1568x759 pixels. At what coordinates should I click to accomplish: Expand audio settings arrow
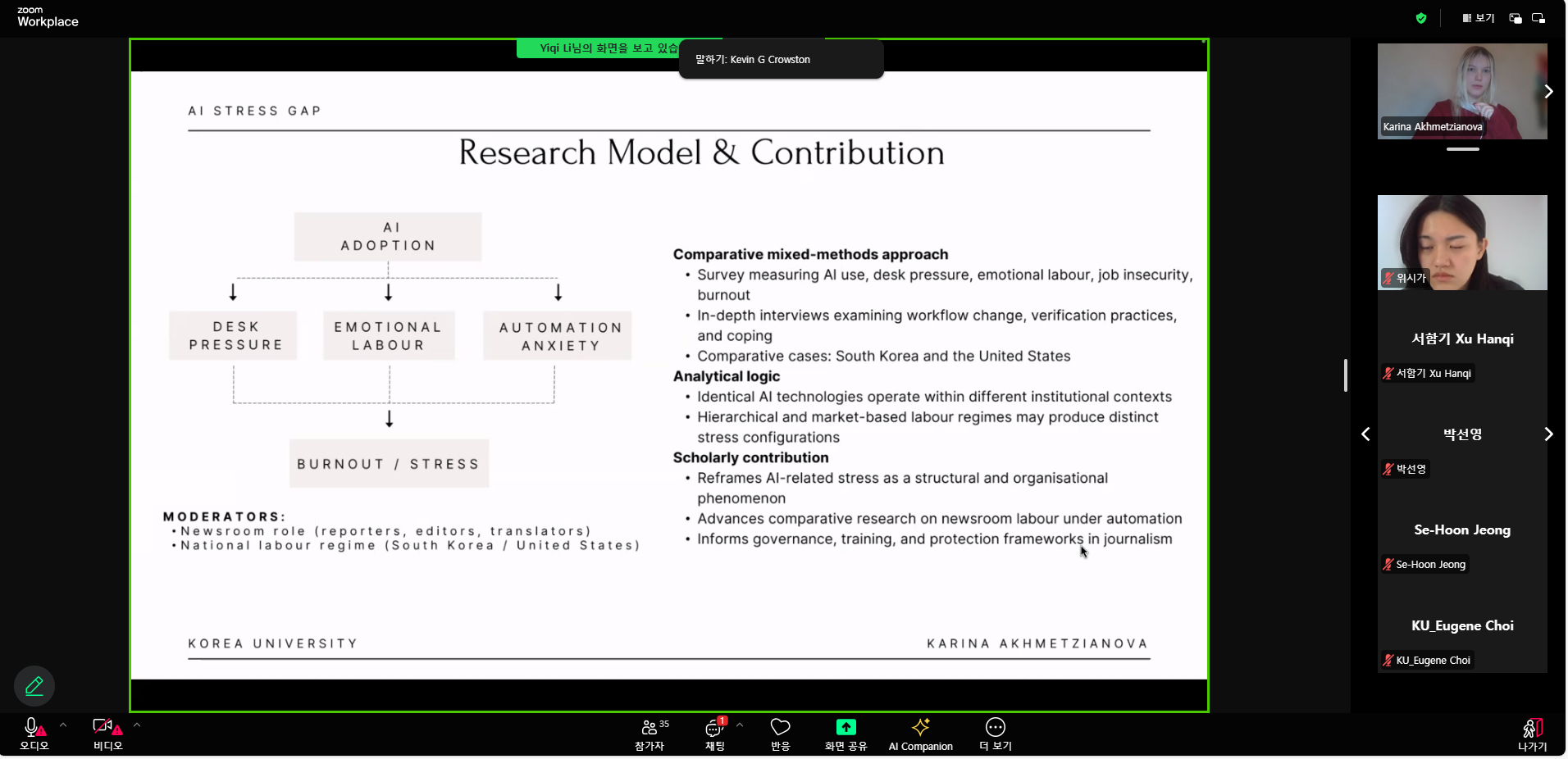click(x=63, y=725)
